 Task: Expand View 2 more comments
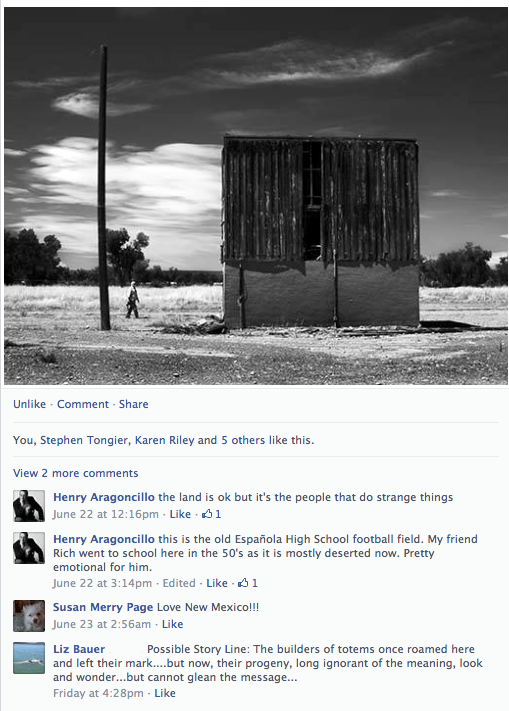76,473
